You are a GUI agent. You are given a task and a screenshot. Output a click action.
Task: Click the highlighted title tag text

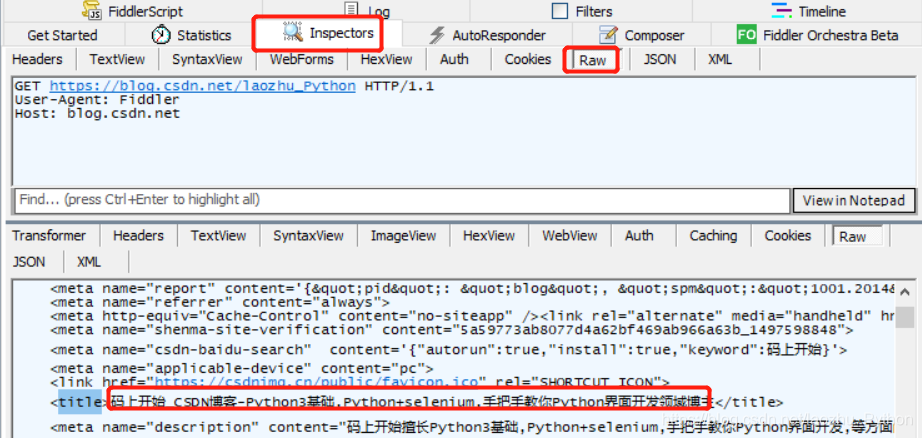click(x=79, y=403)
